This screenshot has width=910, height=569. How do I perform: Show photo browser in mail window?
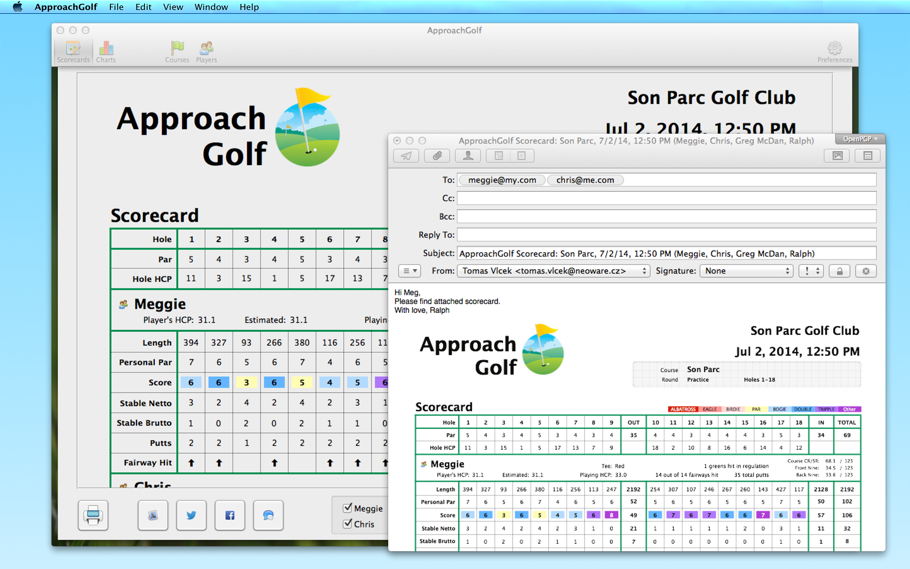click(x=837, y=156)
